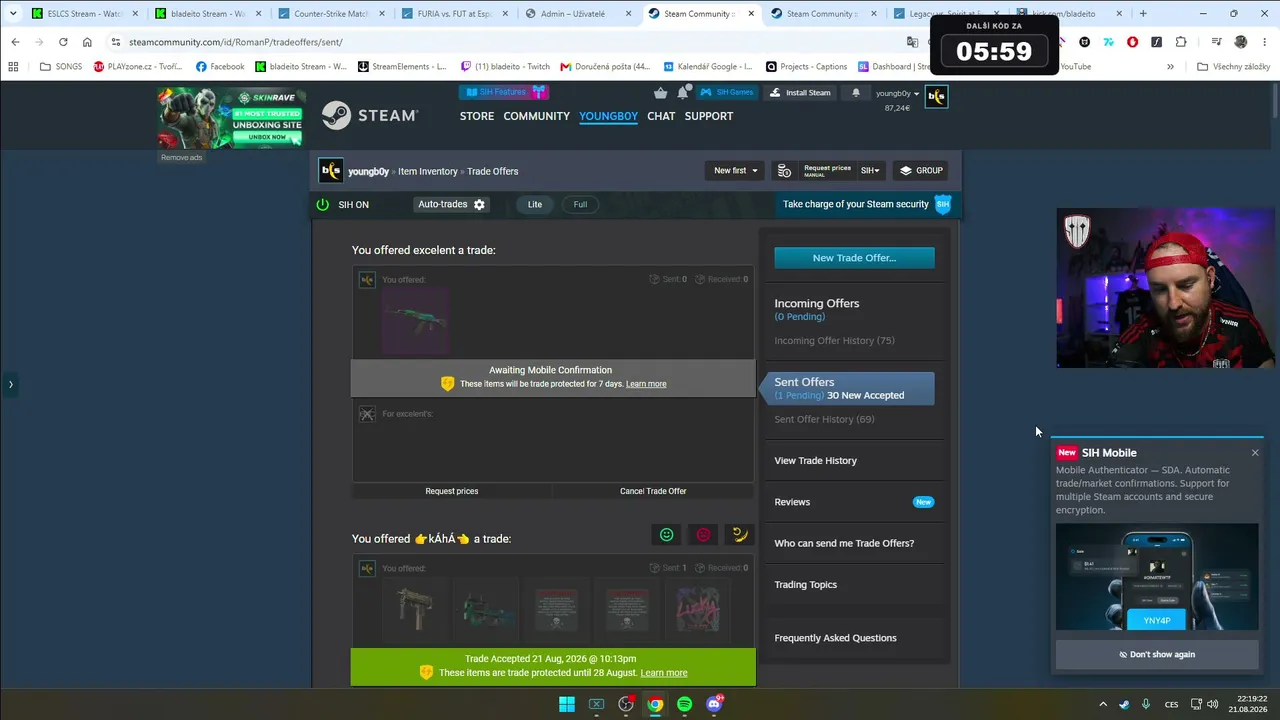Open Windows Start menu
This screenshot has height=720, width=1280.
[x=567, y=704]
